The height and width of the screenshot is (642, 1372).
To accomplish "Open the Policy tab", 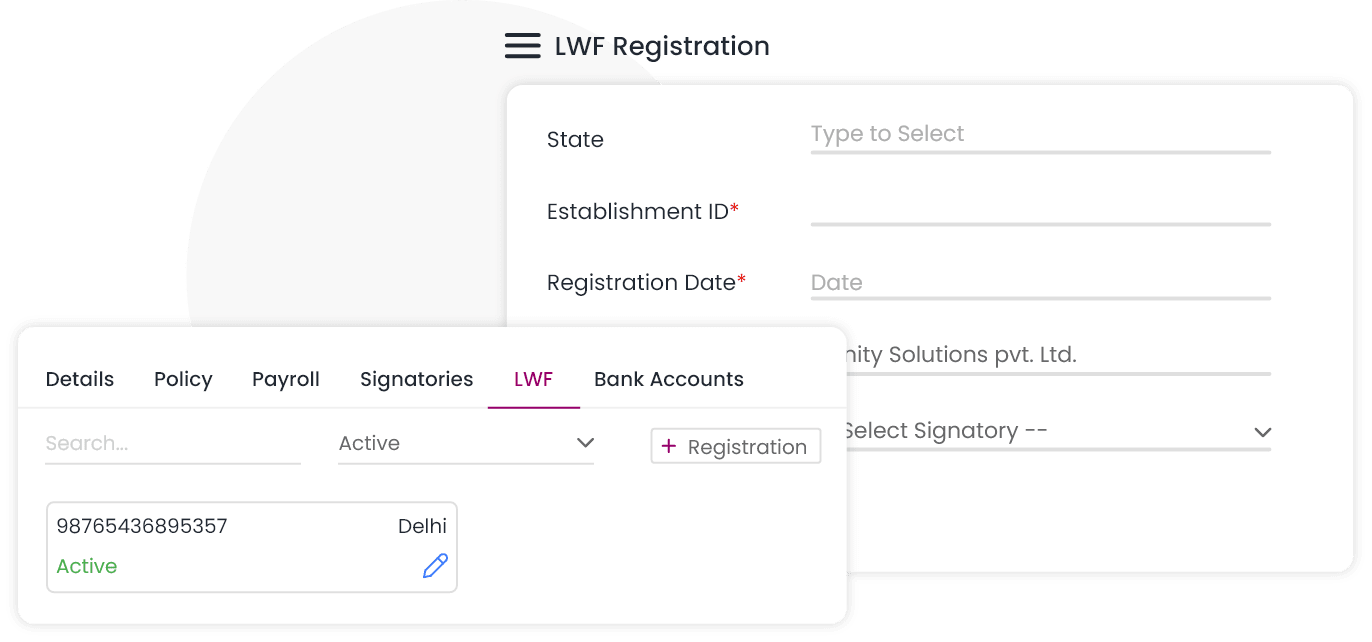I will [x=183, y=379].
